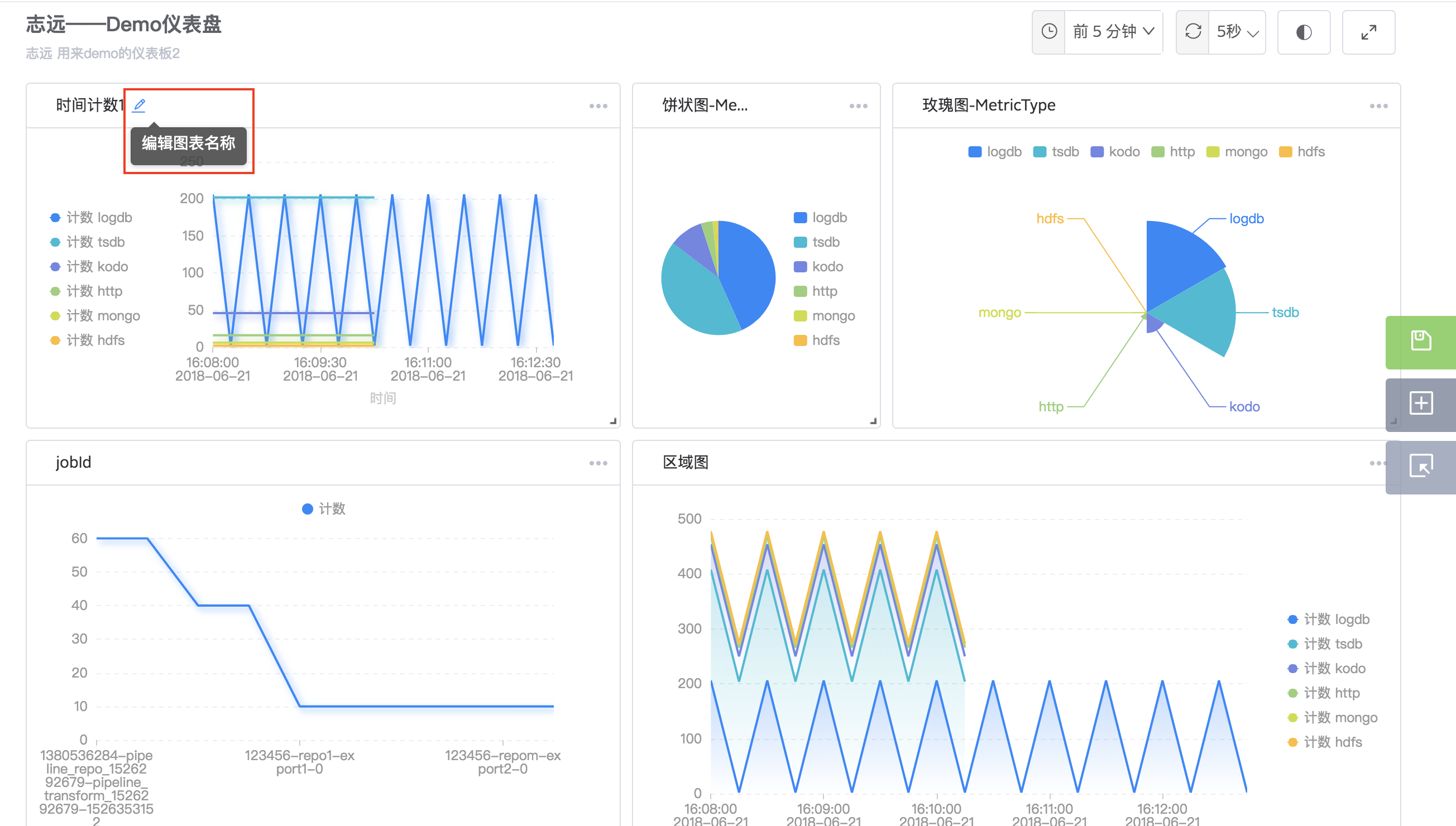
Task: Toggle 计数 logdb in 区域图 legend
Action: pos(1328,619)
